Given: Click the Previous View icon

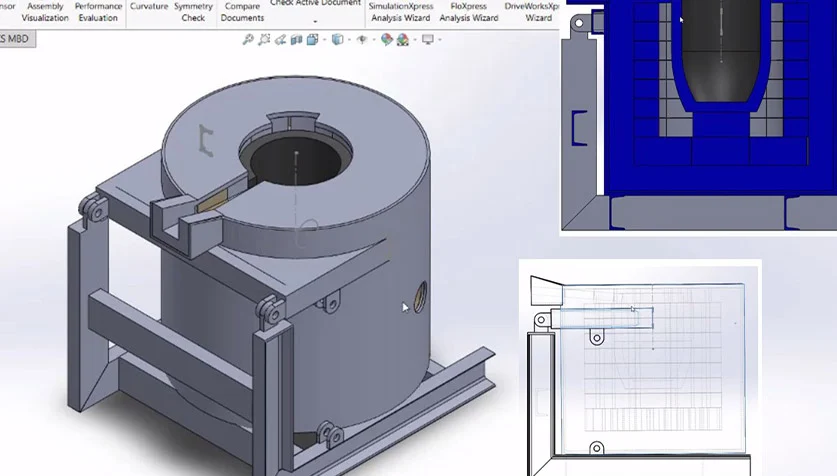Looking at the screenshot, I should 281,39.
